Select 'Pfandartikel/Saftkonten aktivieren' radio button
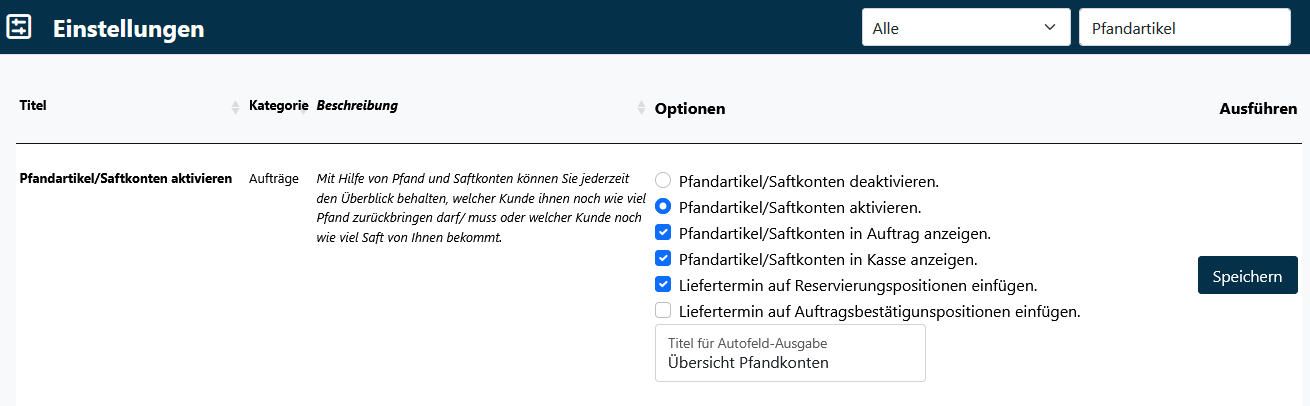The height and width of the screenshot is (406, 1310). (x=663, y=207)
